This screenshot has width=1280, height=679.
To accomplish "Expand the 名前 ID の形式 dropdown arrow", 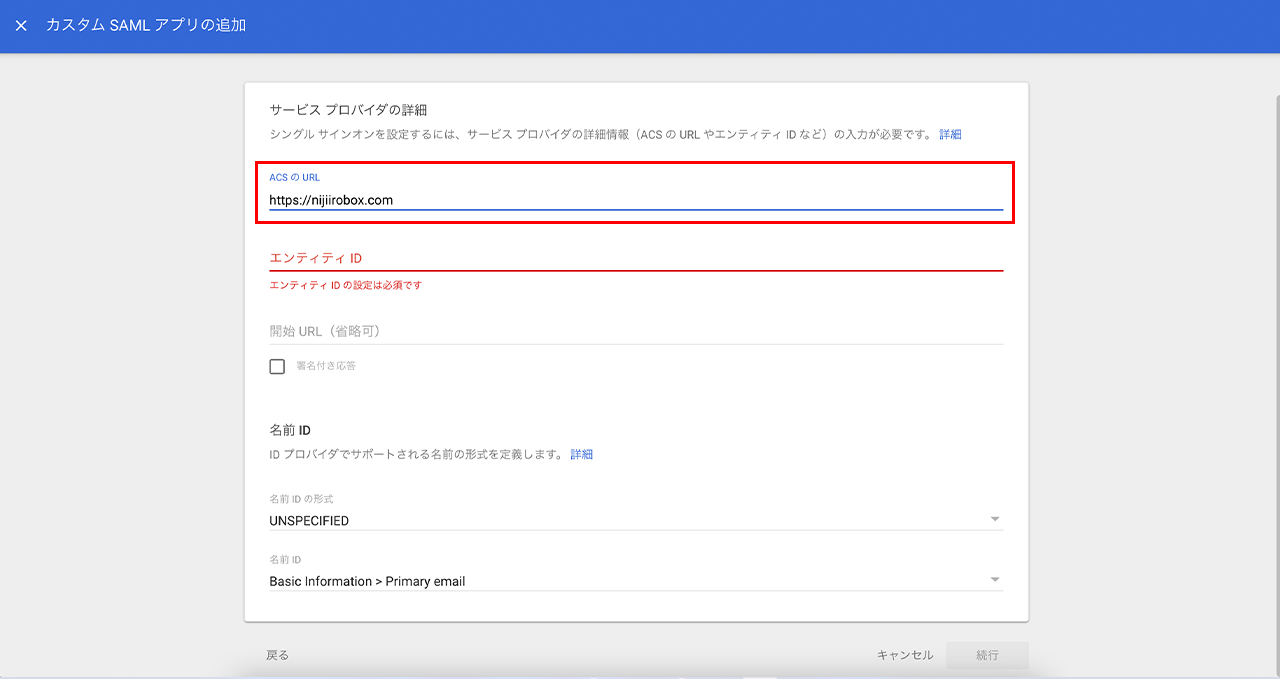I will click(x=994, y=519).
